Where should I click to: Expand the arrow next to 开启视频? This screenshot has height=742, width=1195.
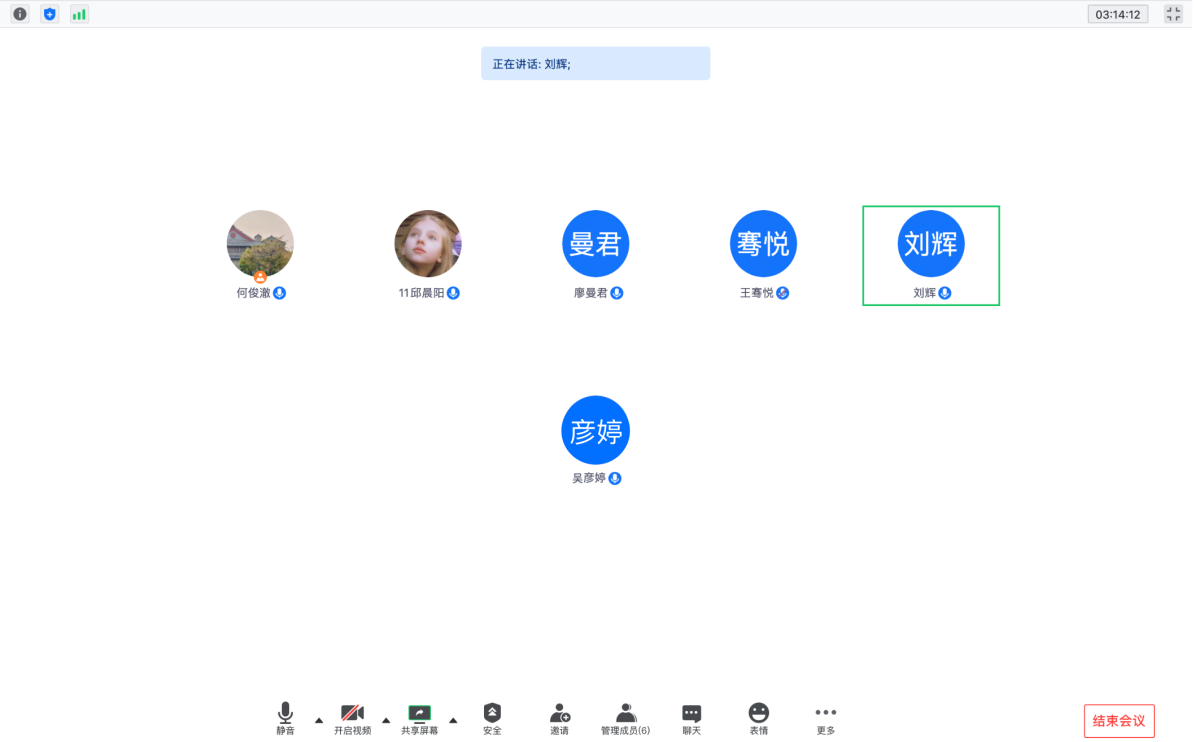(386, 720)
